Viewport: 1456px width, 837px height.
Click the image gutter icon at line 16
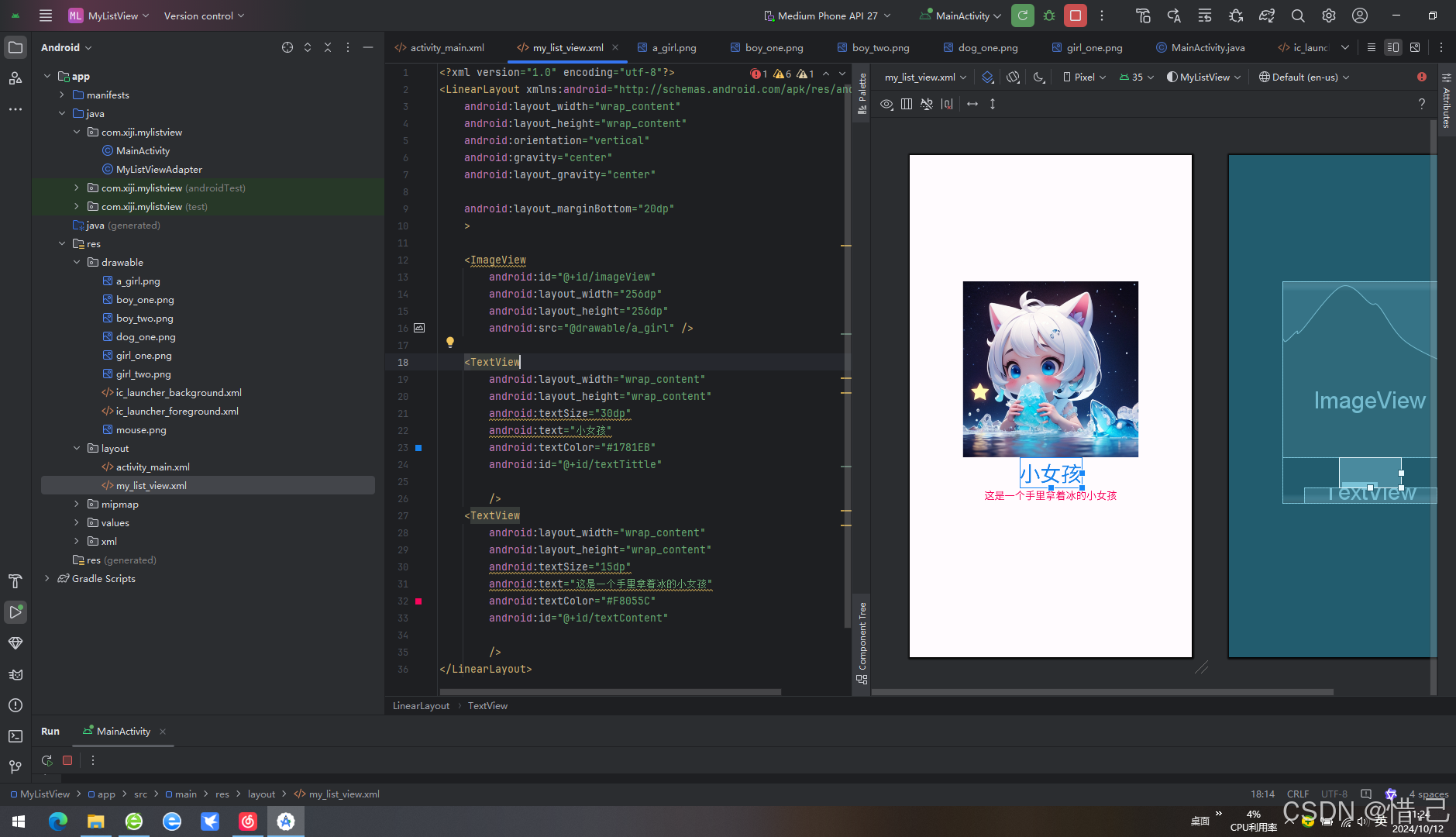[x=419, y=328]
